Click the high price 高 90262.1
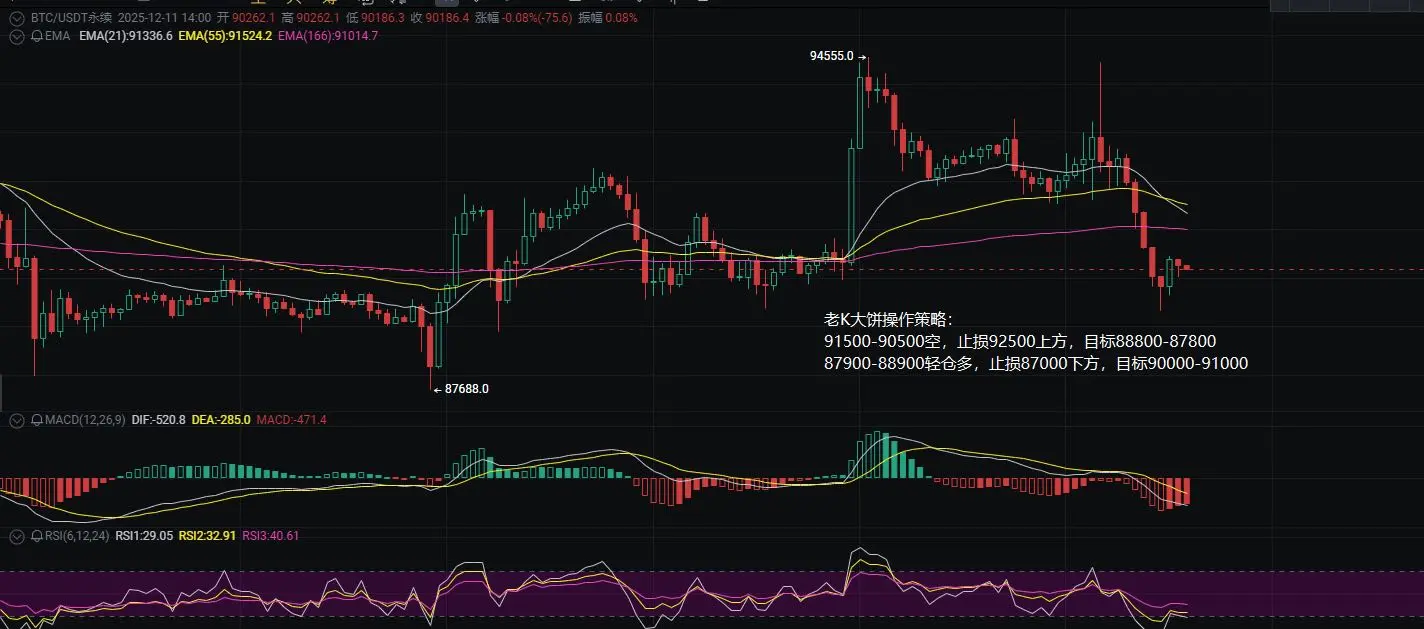Image resolution: width=1424 pixels, height=629 pixels. (x=311, y=18)
